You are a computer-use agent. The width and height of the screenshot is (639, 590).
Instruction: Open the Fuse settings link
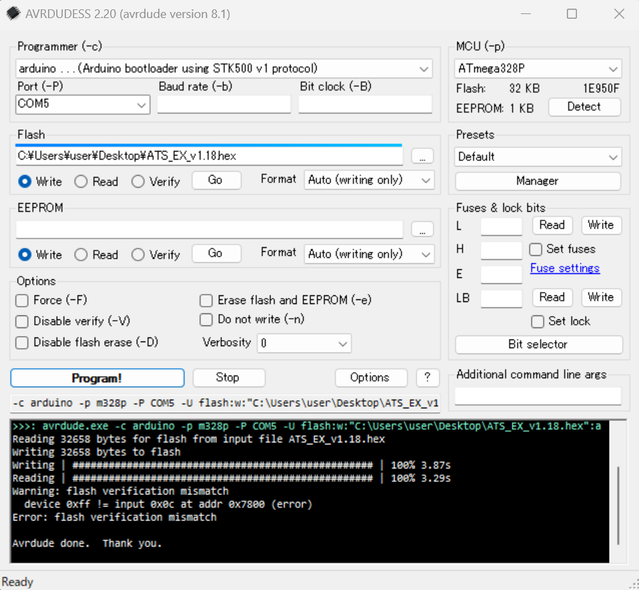coord(565,268)
